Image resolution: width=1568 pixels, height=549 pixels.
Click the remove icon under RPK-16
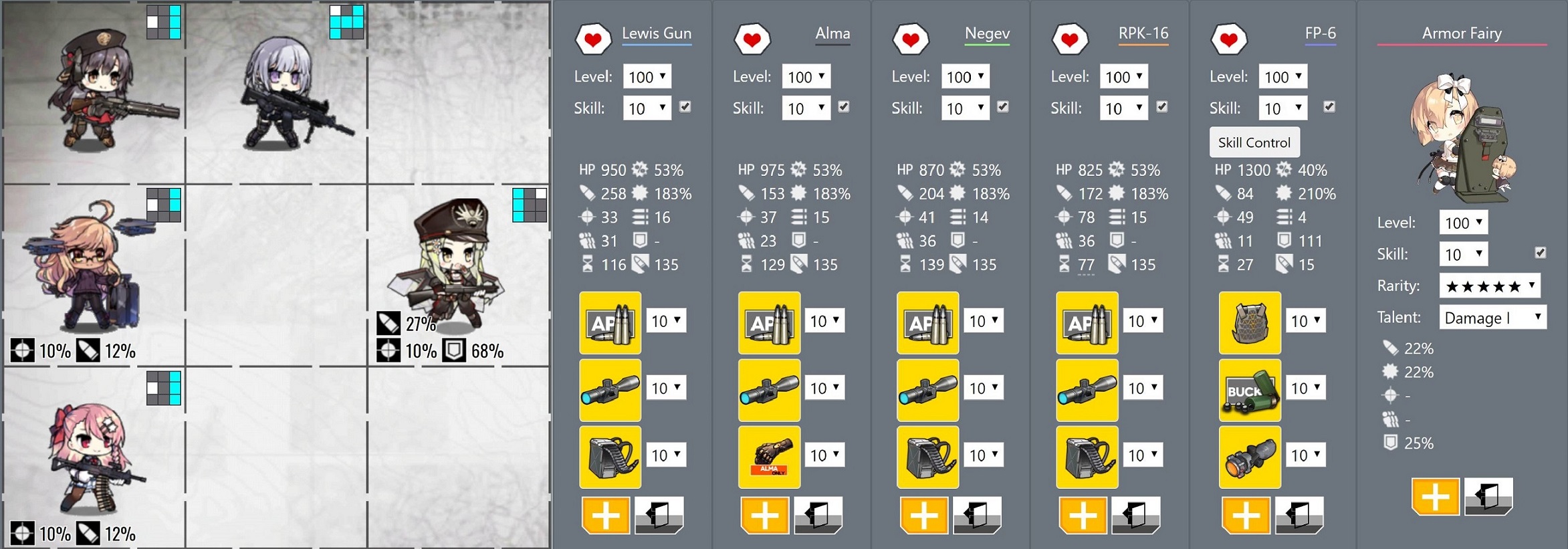click(x=1136, y=515)
